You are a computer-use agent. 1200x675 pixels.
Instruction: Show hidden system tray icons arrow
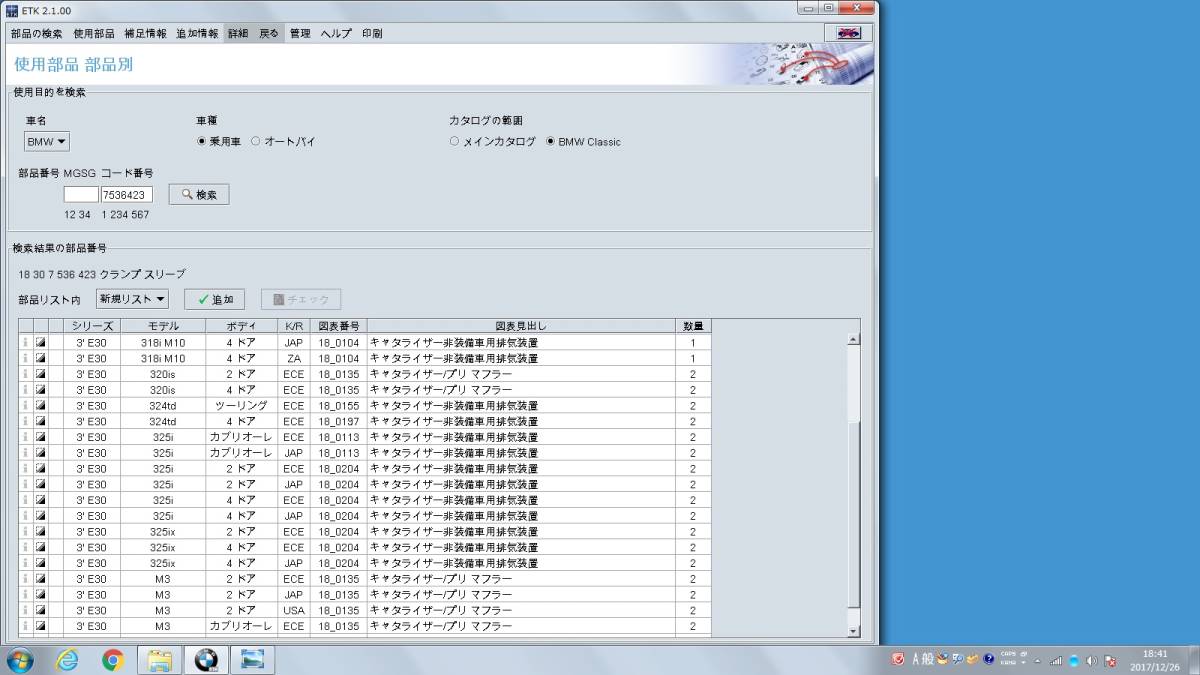tap(1037, 660)
